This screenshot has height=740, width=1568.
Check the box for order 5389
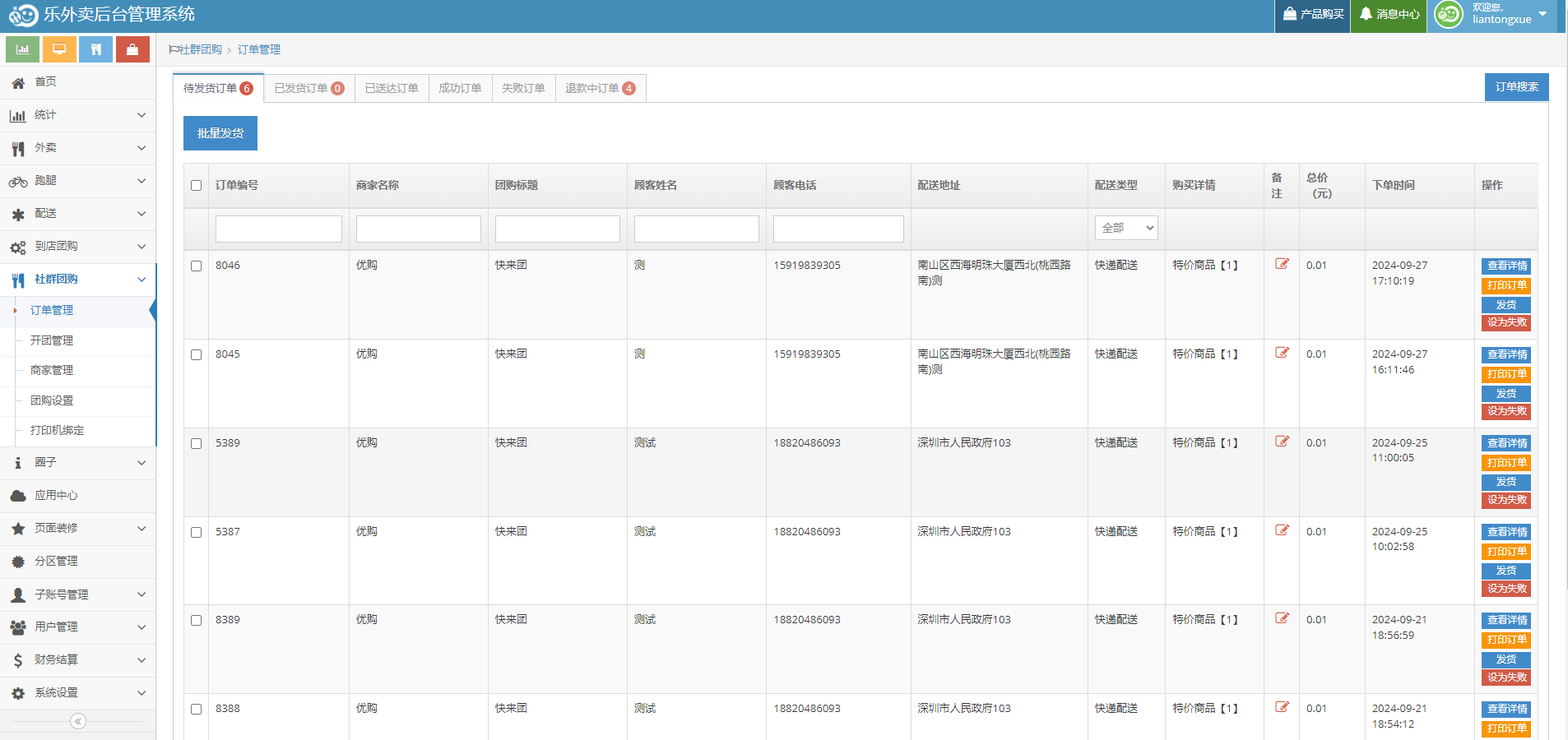pyautogui.click(x=196, y=444)
